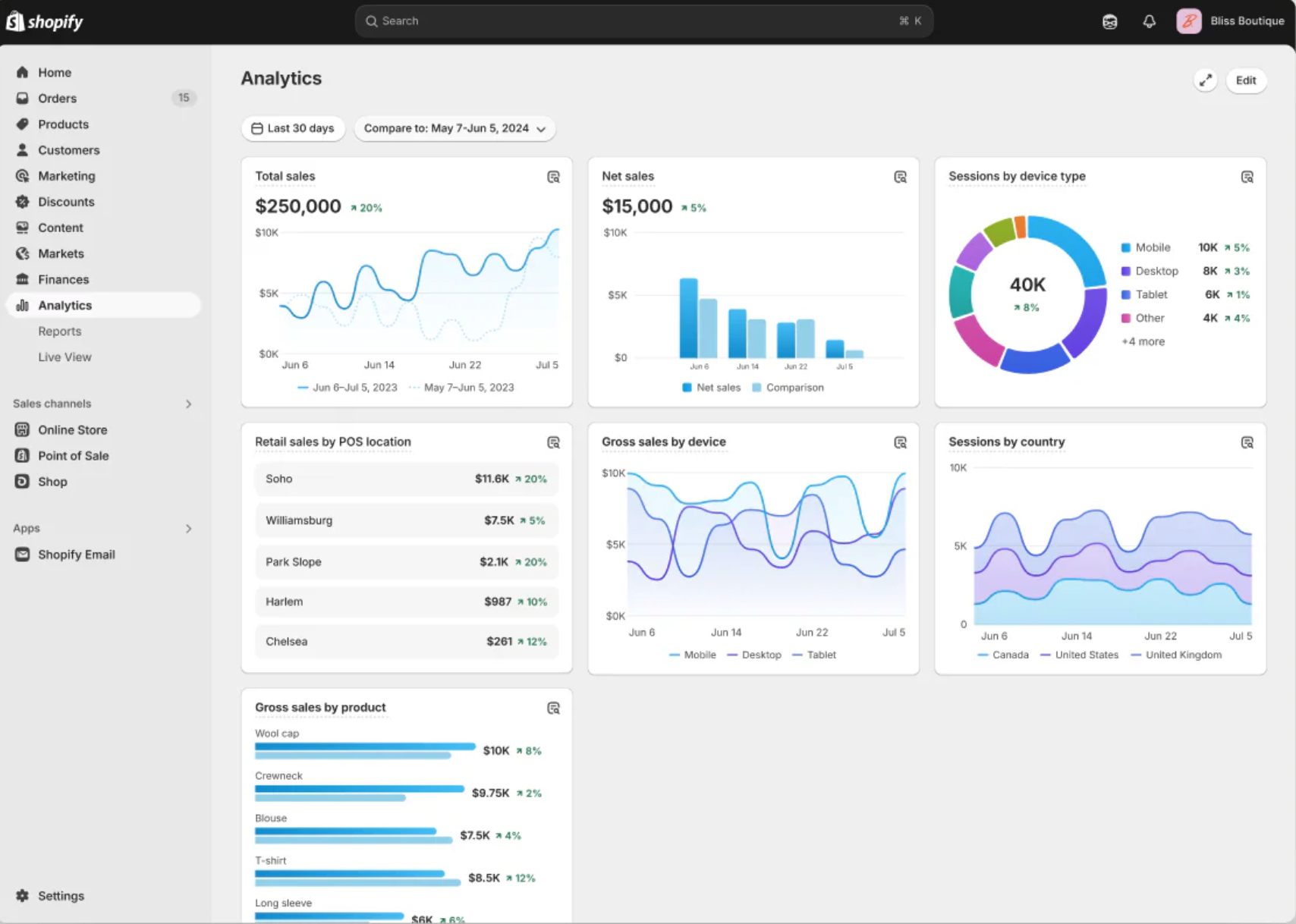Click the Shopify logo in the top bar
Viewport: 1296px width, 924px height.
point(45,21)
